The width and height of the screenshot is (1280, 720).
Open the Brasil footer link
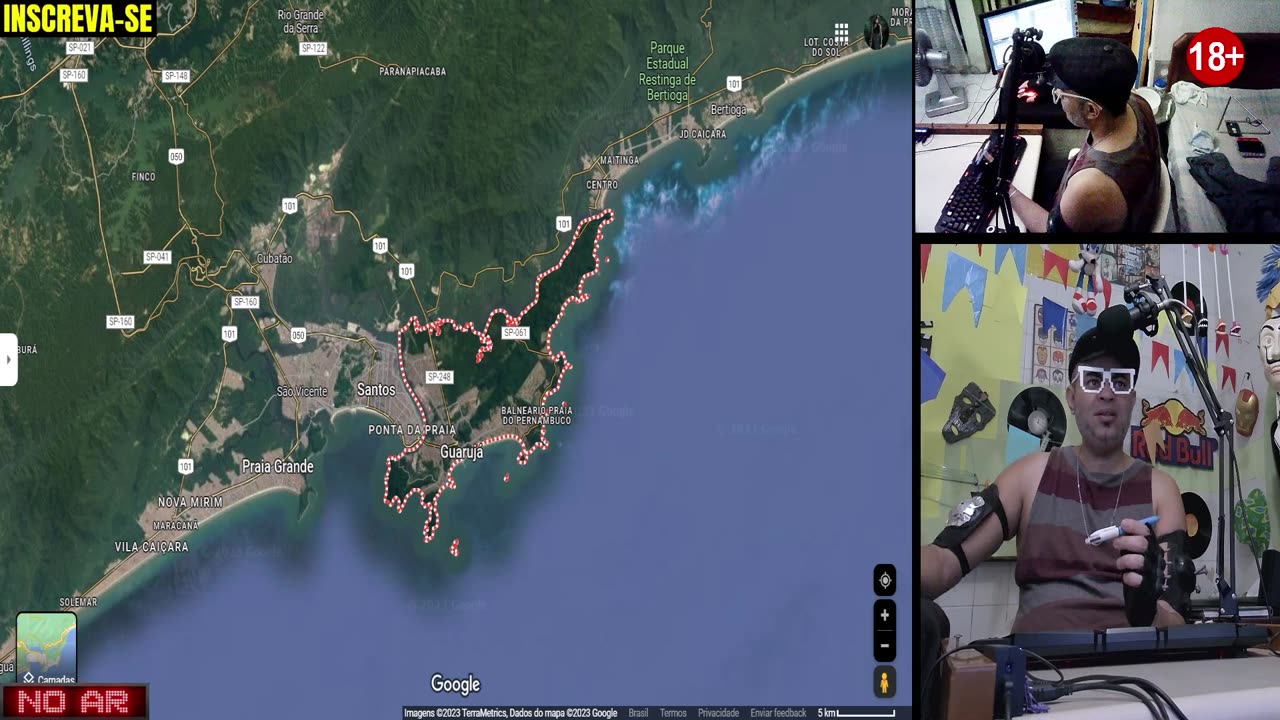[638, 713]
